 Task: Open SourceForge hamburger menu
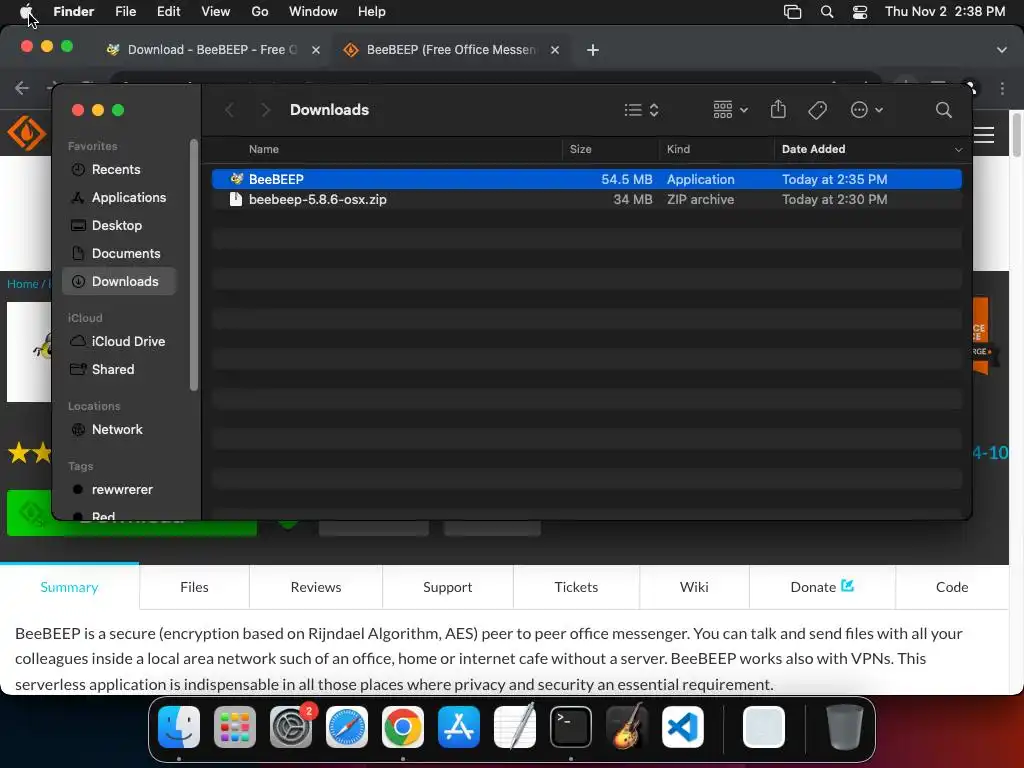point(984,135)
